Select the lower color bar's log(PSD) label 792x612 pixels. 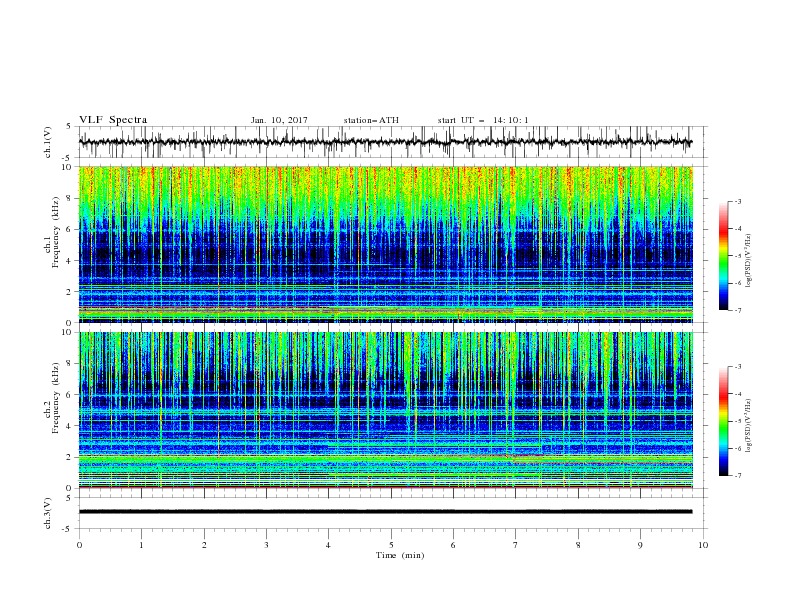[749, 426]
